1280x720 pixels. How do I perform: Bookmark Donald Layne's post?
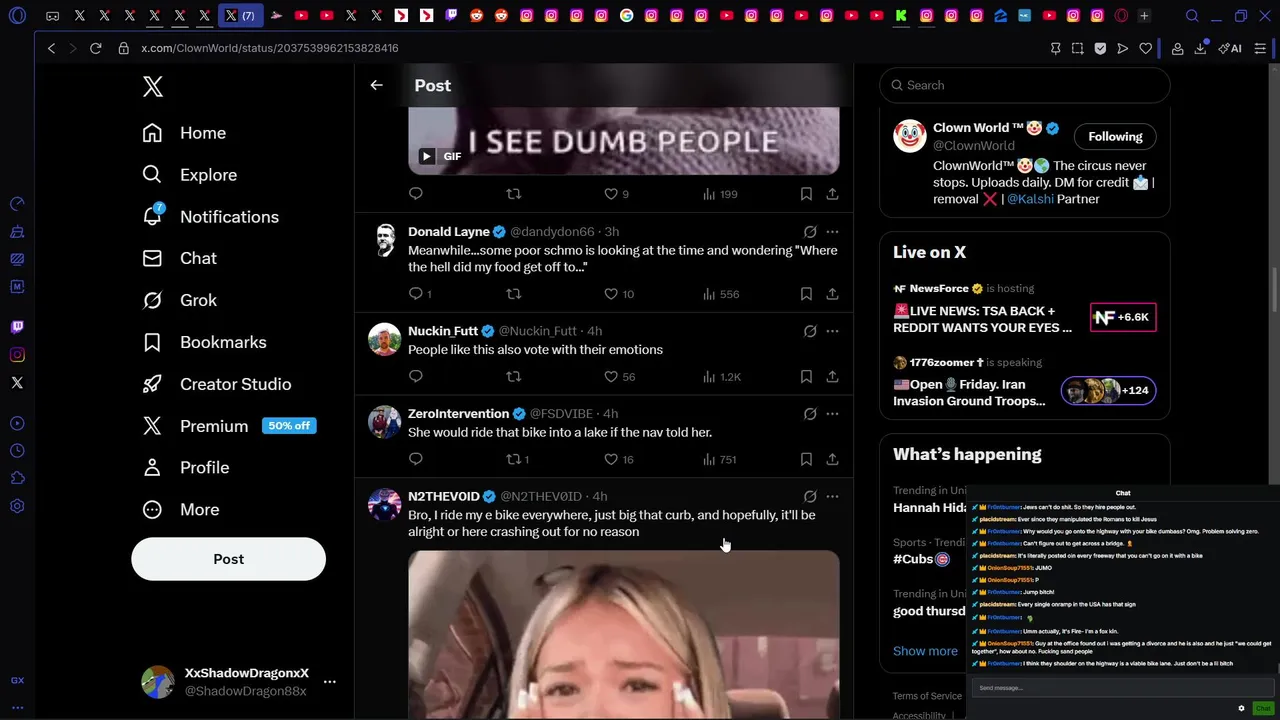point(806,294)
